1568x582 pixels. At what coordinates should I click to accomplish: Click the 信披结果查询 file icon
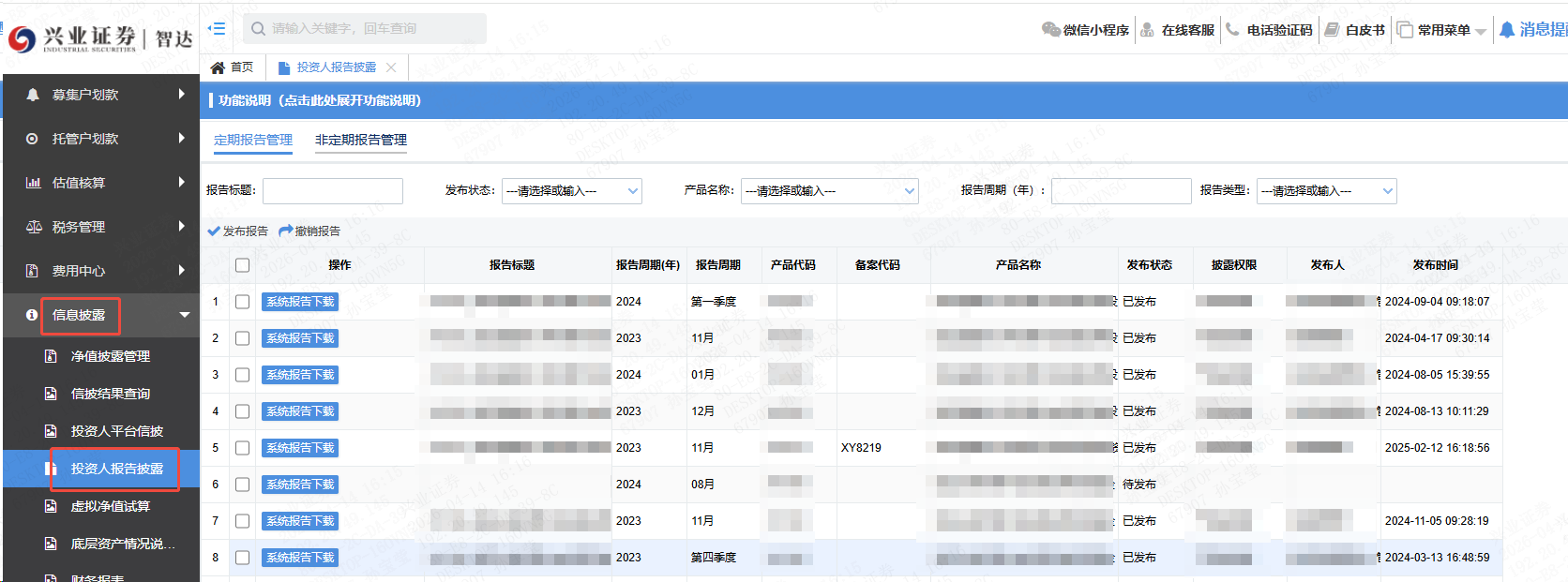tap(52, 394)
